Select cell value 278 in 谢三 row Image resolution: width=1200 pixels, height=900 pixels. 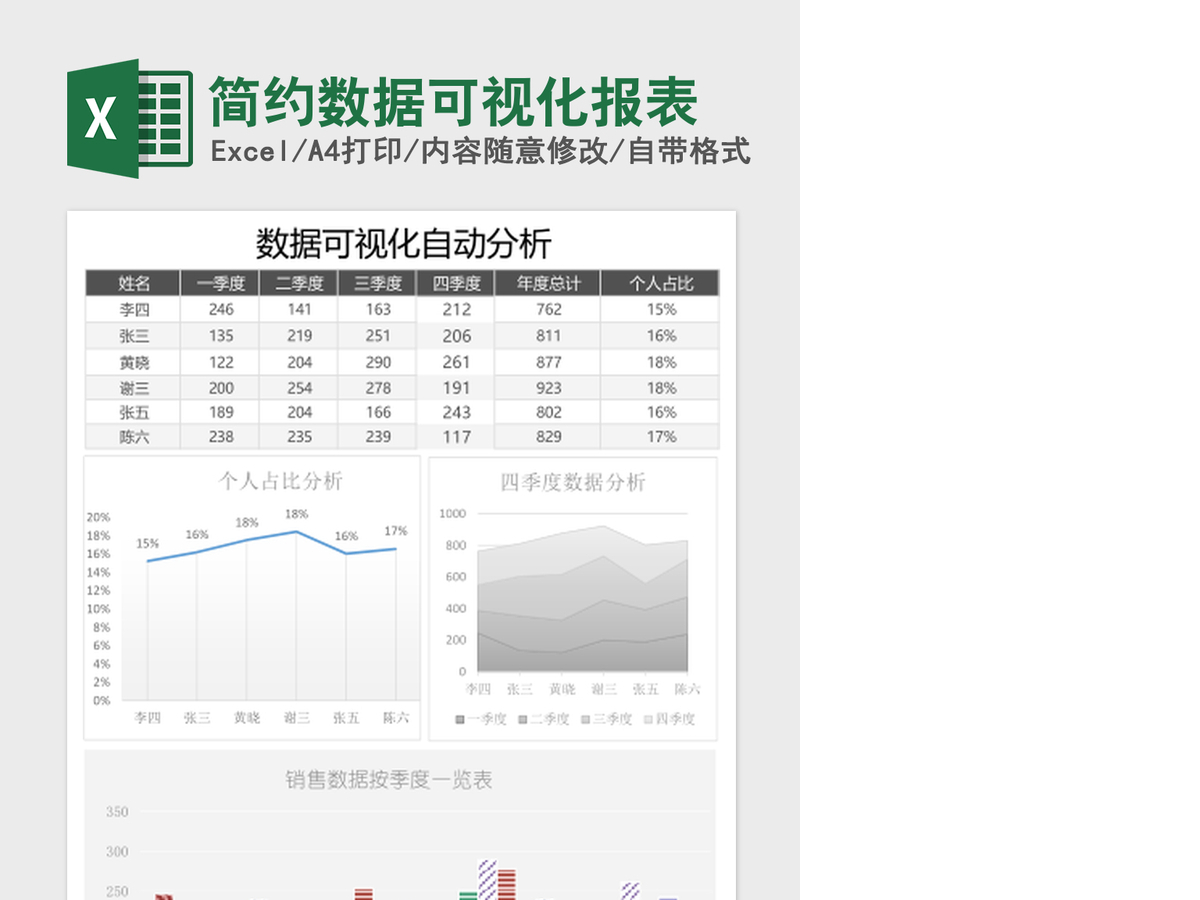coord(378,388)
